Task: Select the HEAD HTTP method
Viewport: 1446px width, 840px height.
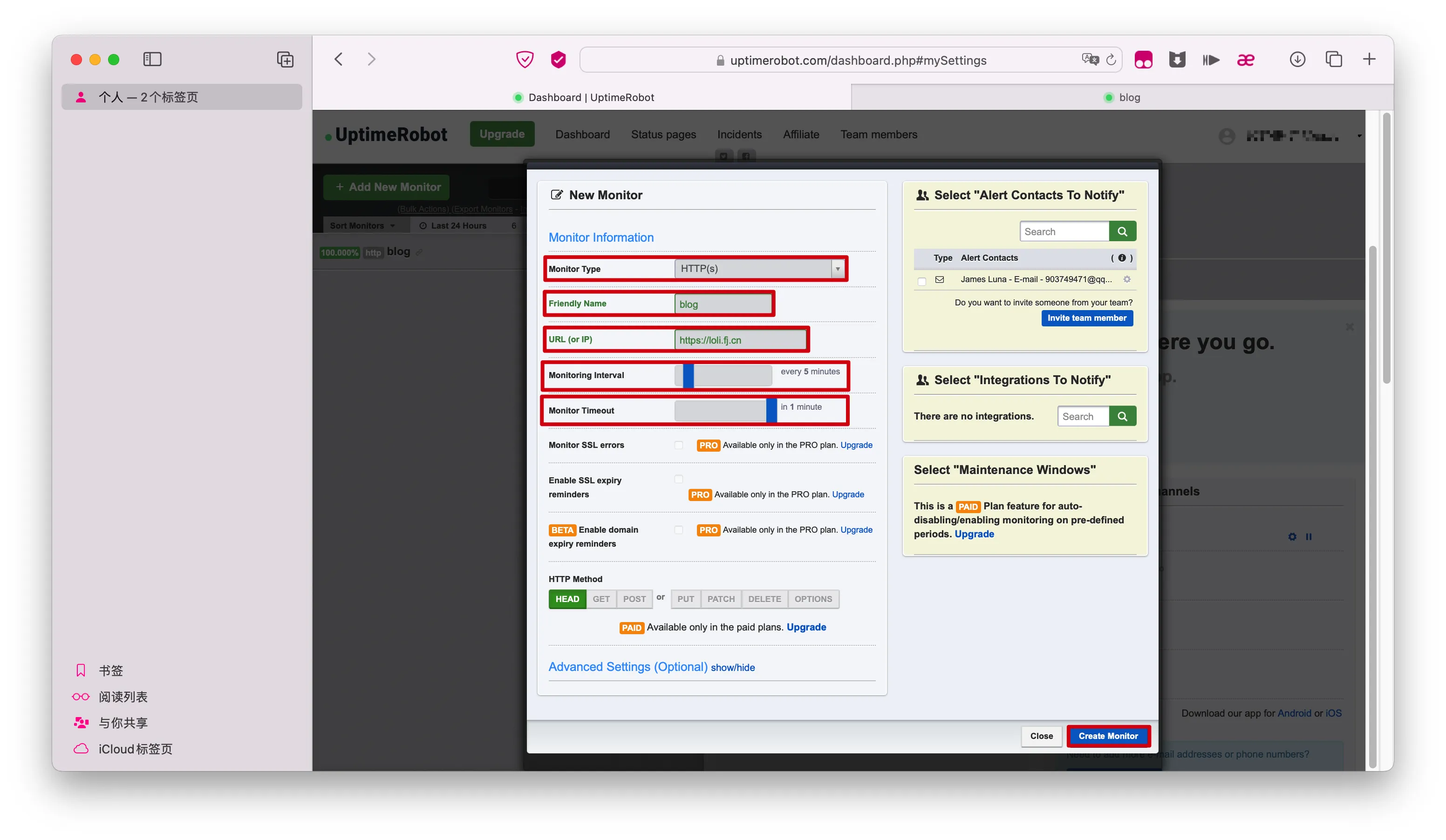Action: click(x=567, y=599)
